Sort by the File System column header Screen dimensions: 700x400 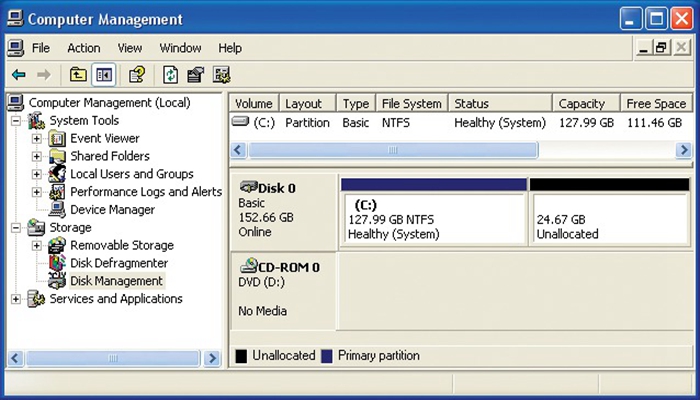pyautogui.click(x=412, y=103)
